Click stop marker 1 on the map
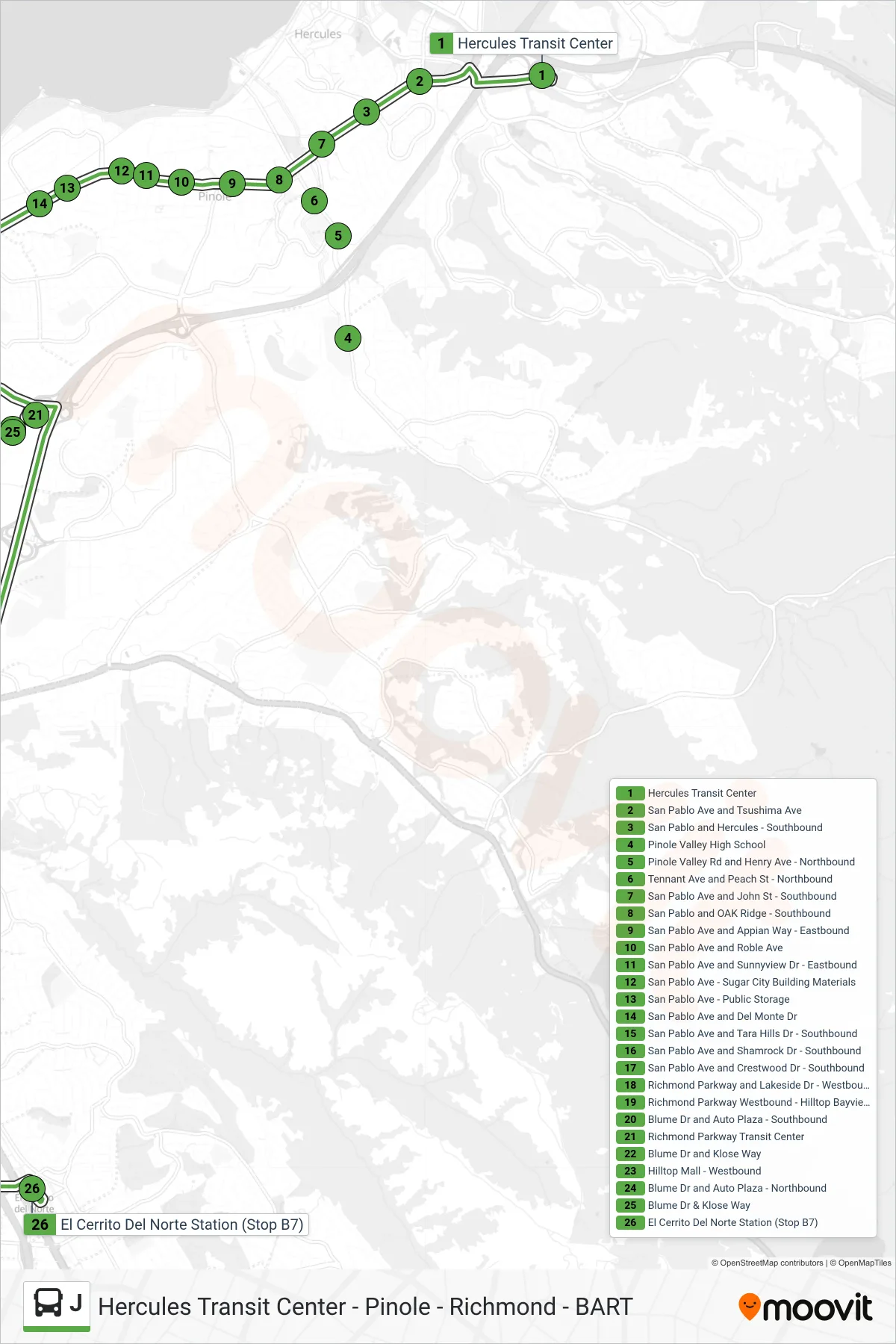 pyautogui.click(x=542, y=75)
